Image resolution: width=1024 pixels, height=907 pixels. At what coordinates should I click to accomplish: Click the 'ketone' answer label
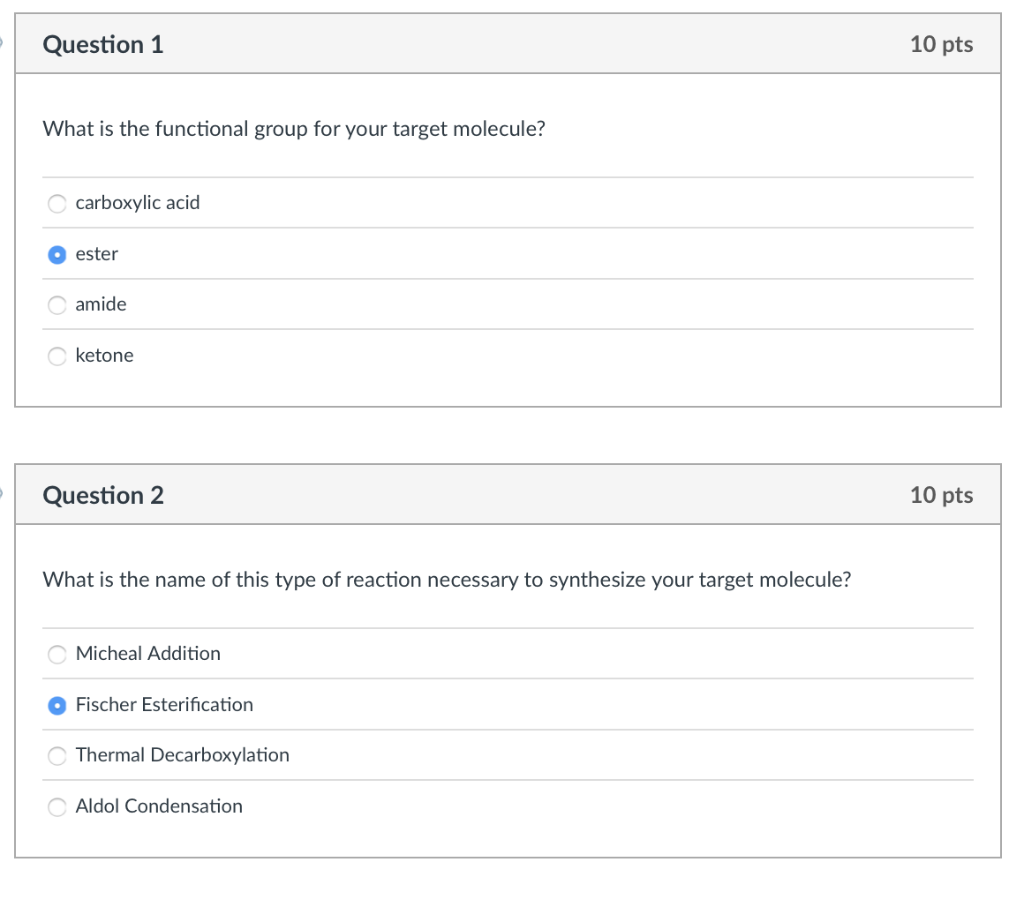(104, 355)
